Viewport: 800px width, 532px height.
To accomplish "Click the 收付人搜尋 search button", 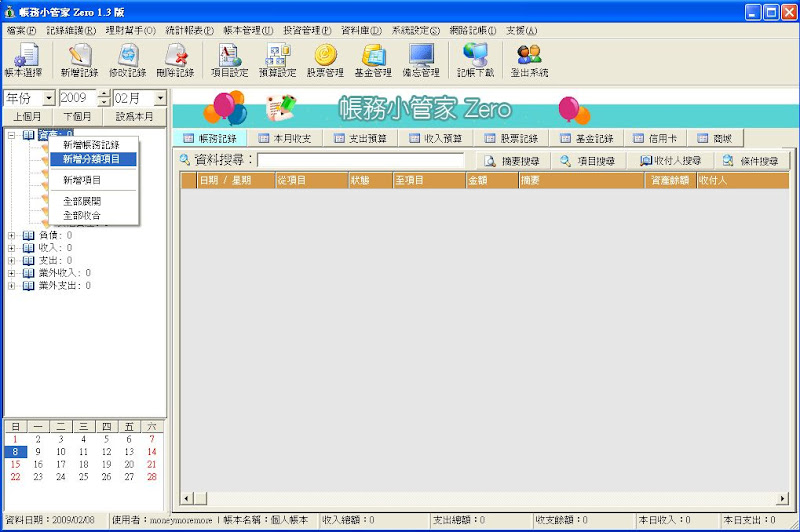I will (670, 161).
